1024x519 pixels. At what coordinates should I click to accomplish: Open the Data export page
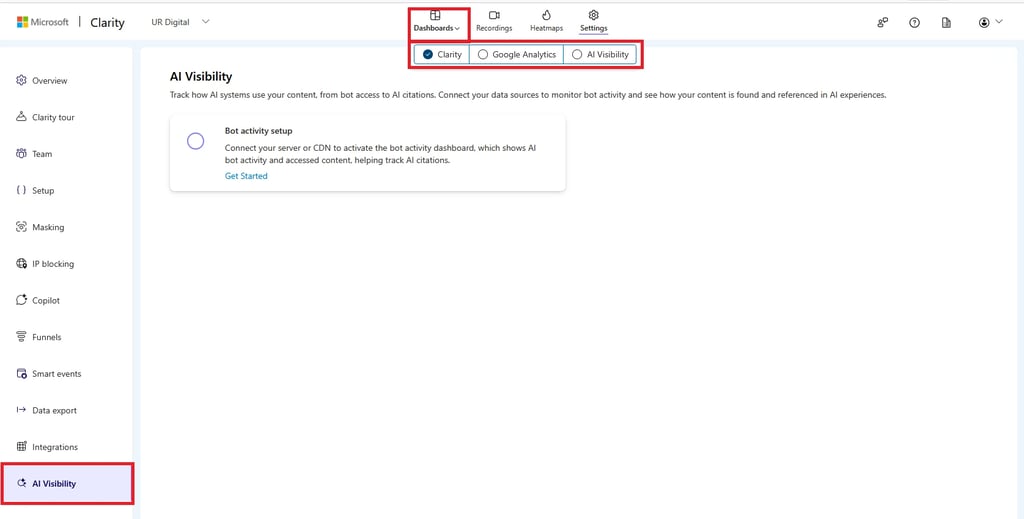click(x=54, y=411)
